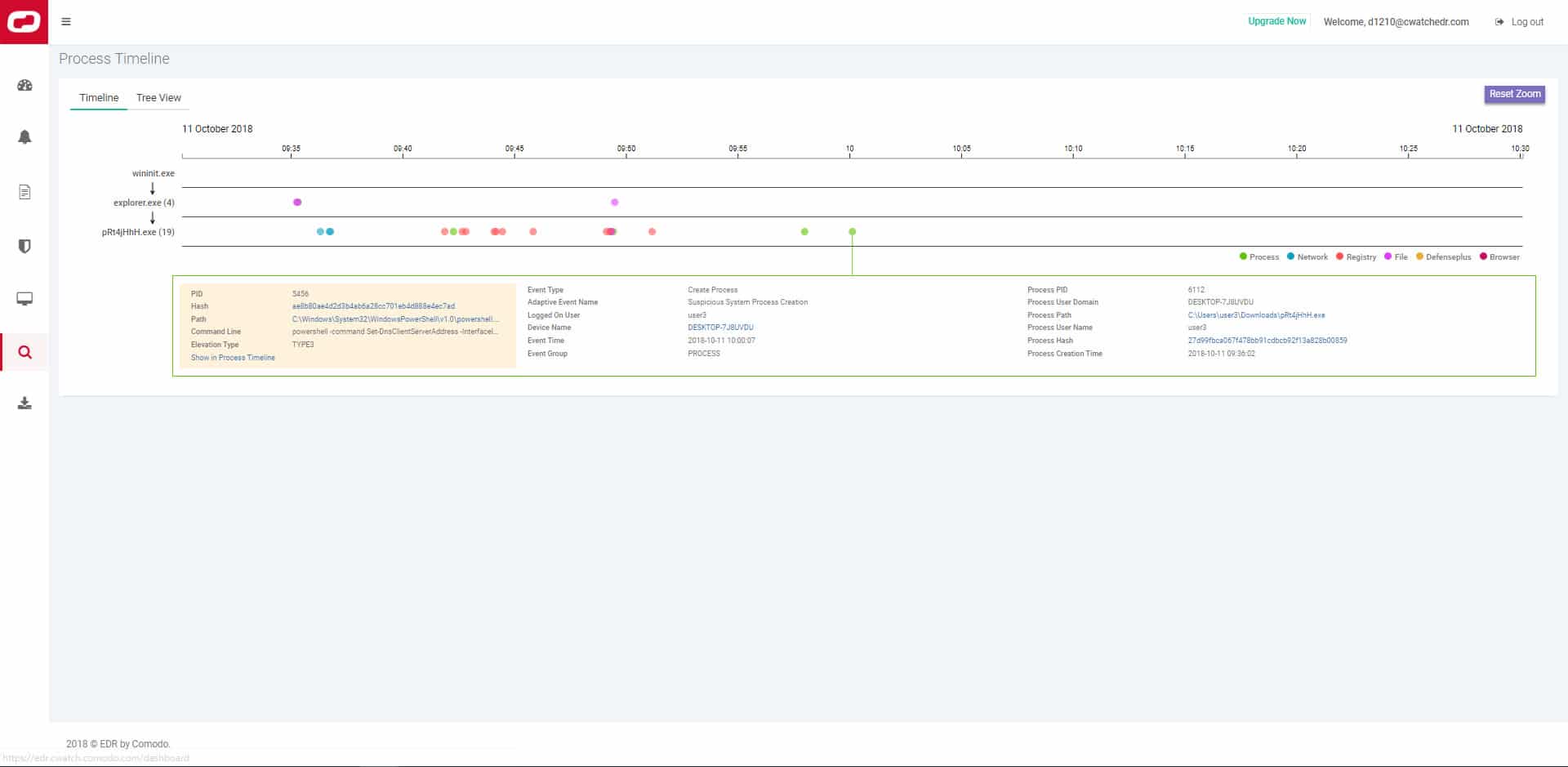Switch to the Tree View tab
The image size is (1568, 767).
coord(158,97)
